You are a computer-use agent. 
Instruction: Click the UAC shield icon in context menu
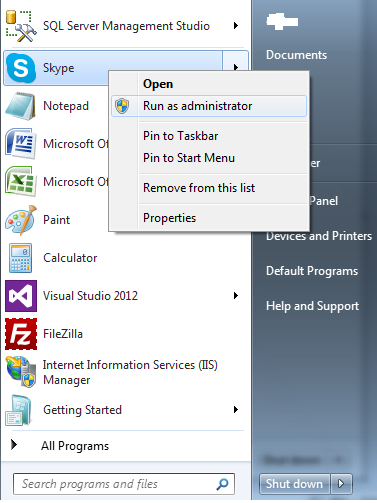pyautogui.click(x=122, y=106)
